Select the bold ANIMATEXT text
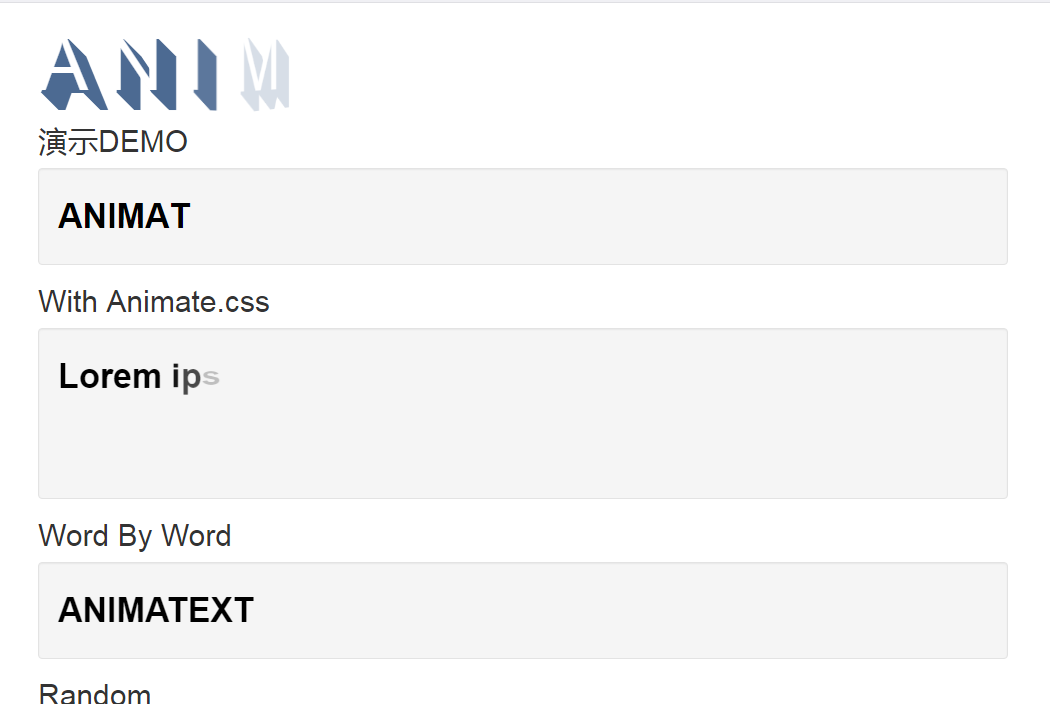This screenshot has width=1050, height=704. click(x=156, y=610)
